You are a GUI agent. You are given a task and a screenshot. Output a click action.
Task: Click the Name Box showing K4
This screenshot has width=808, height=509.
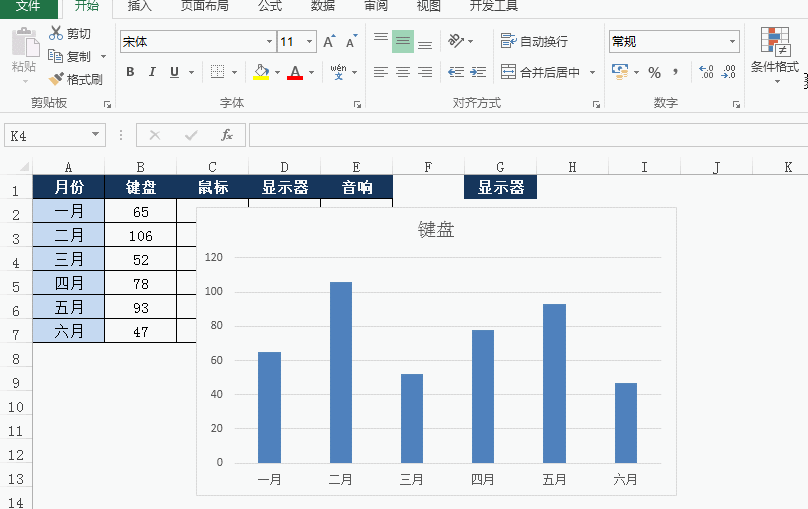tap(48, 135)
